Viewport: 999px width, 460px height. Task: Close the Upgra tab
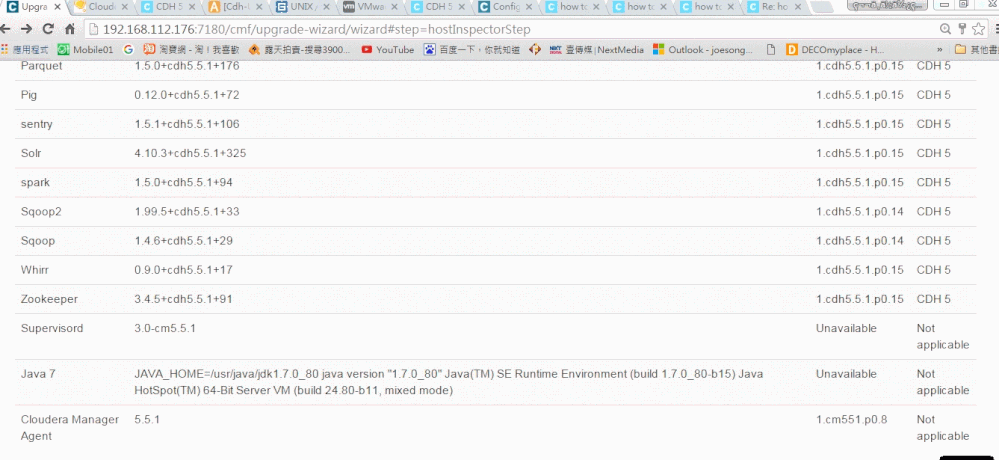pos(57,8)
